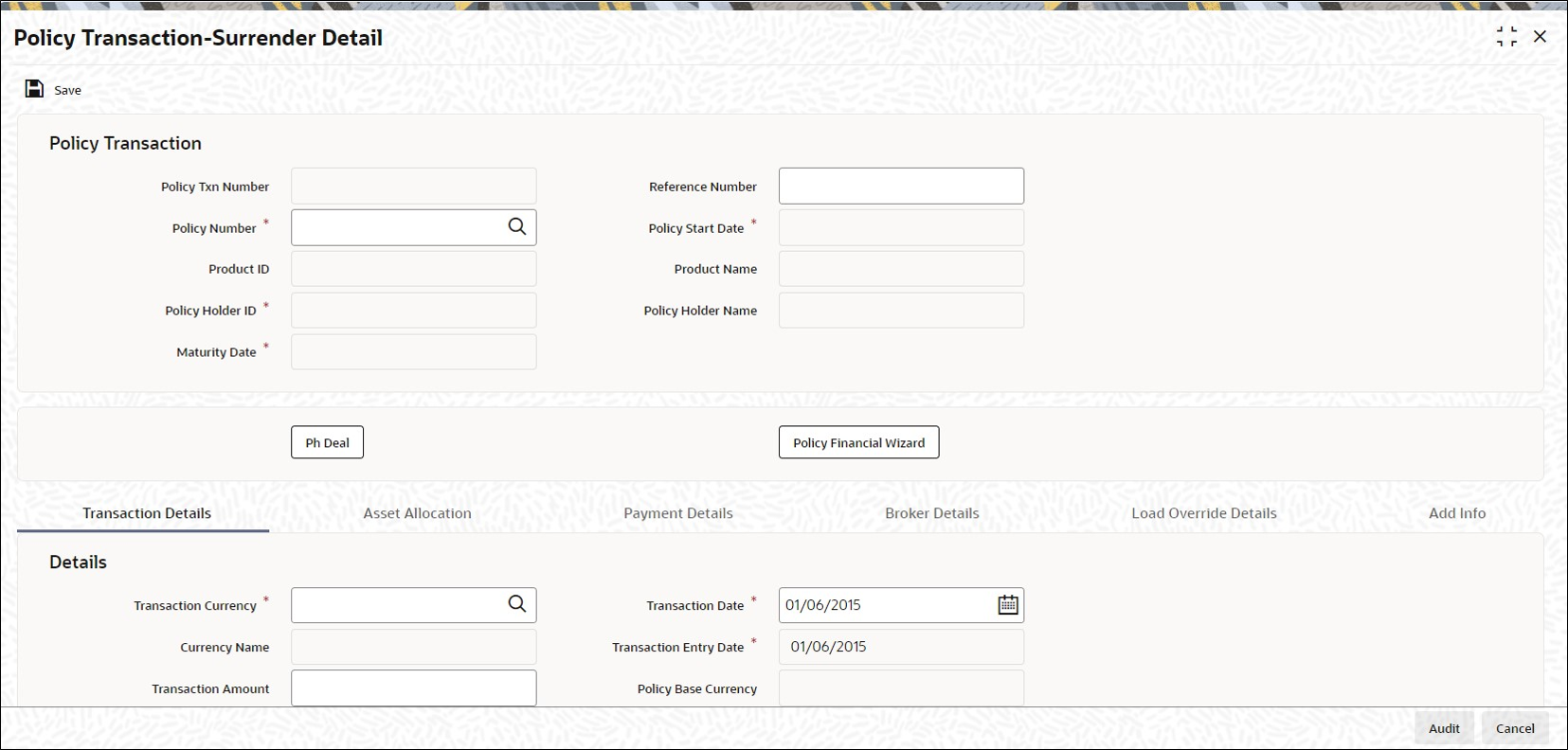Click the Save disk icon
The width and height of the screenshot is (1568, 750).
click(34, 89)
